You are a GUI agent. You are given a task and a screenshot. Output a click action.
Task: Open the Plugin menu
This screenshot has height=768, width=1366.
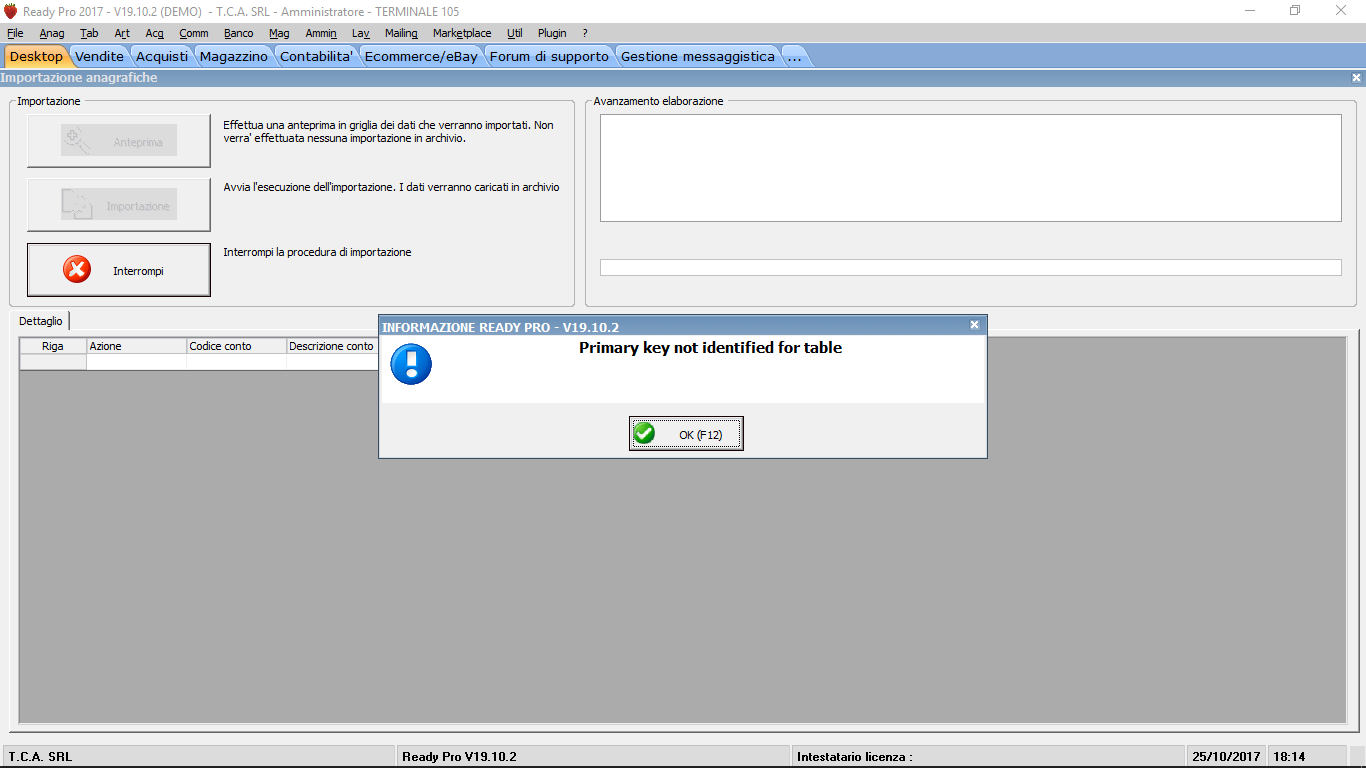point(552,33)
